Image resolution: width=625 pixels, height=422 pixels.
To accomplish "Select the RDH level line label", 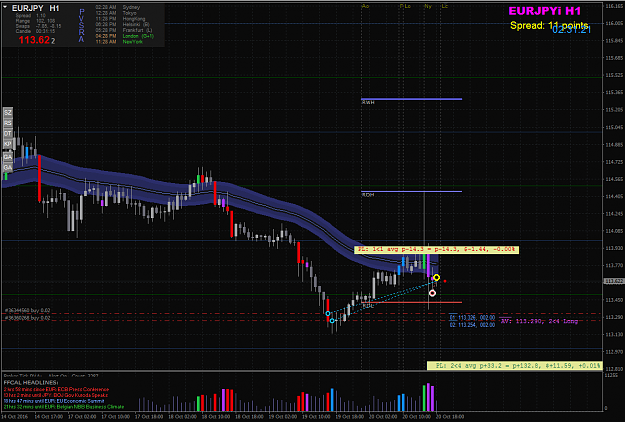I will [368, 195].
